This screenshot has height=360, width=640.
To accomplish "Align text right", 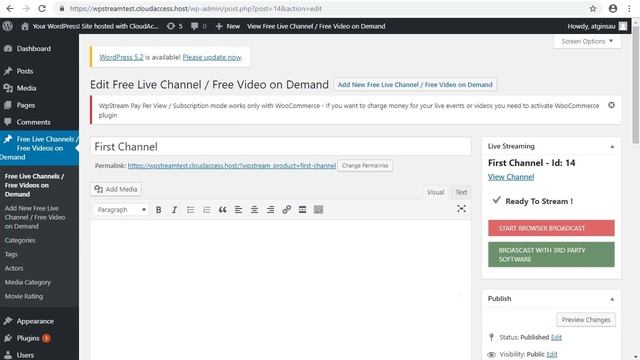I will [270, 210].
